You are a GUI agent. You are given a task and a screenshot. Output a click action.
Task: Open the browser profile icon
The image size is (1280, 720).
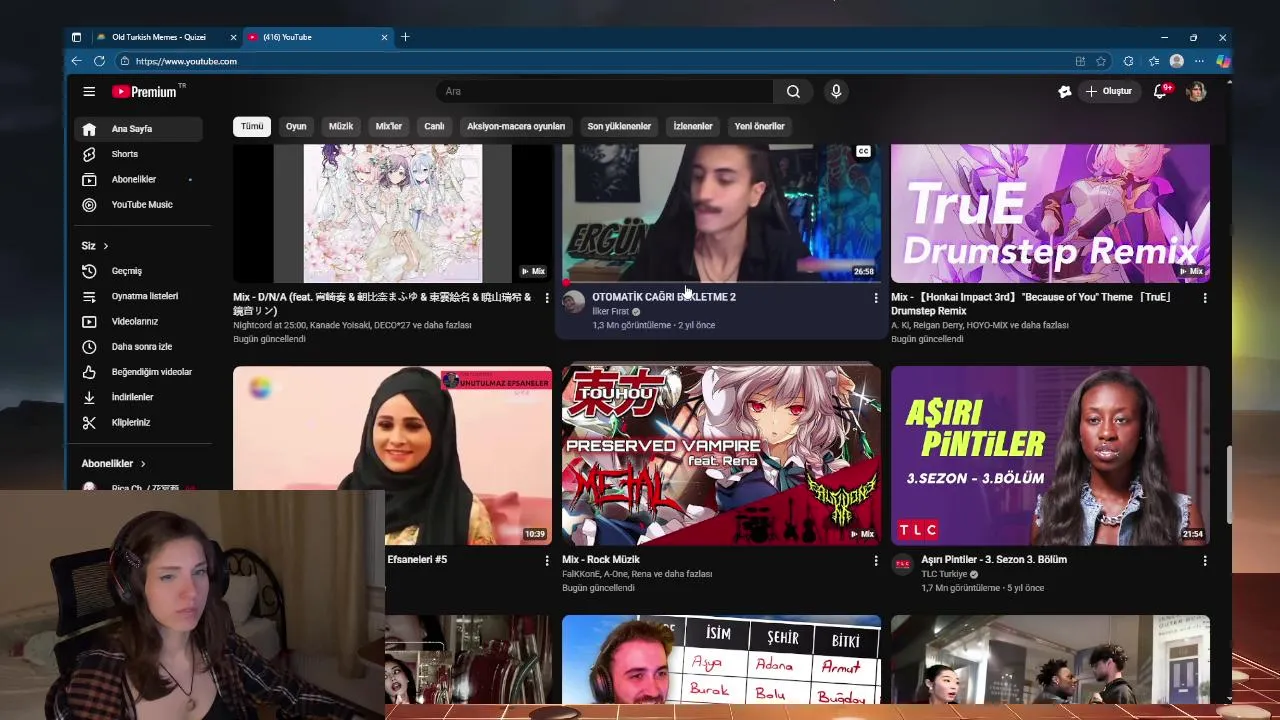coord(1177,61)
